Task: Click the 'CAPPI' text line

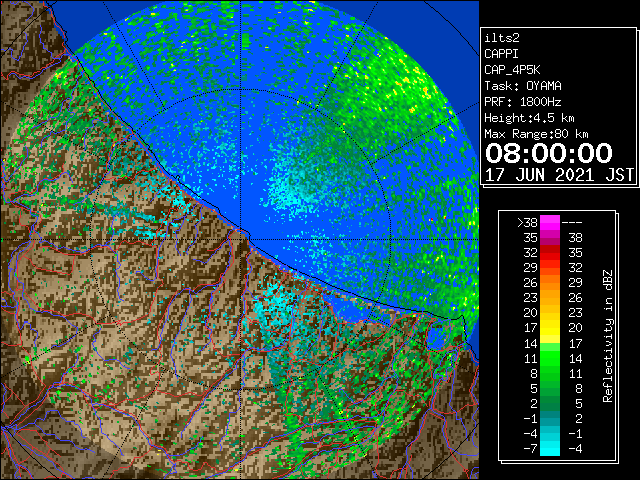Action: click(x=501, y=54)
